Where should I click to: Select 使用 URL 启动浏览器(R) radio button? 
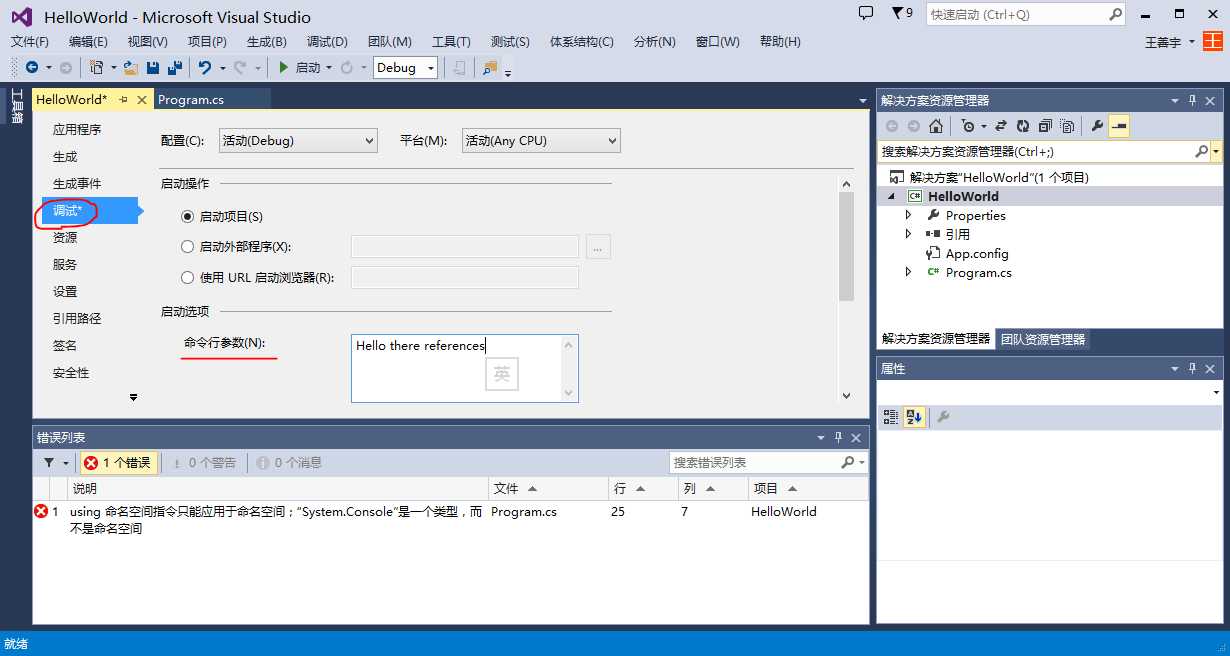click(x=188, y=277)
